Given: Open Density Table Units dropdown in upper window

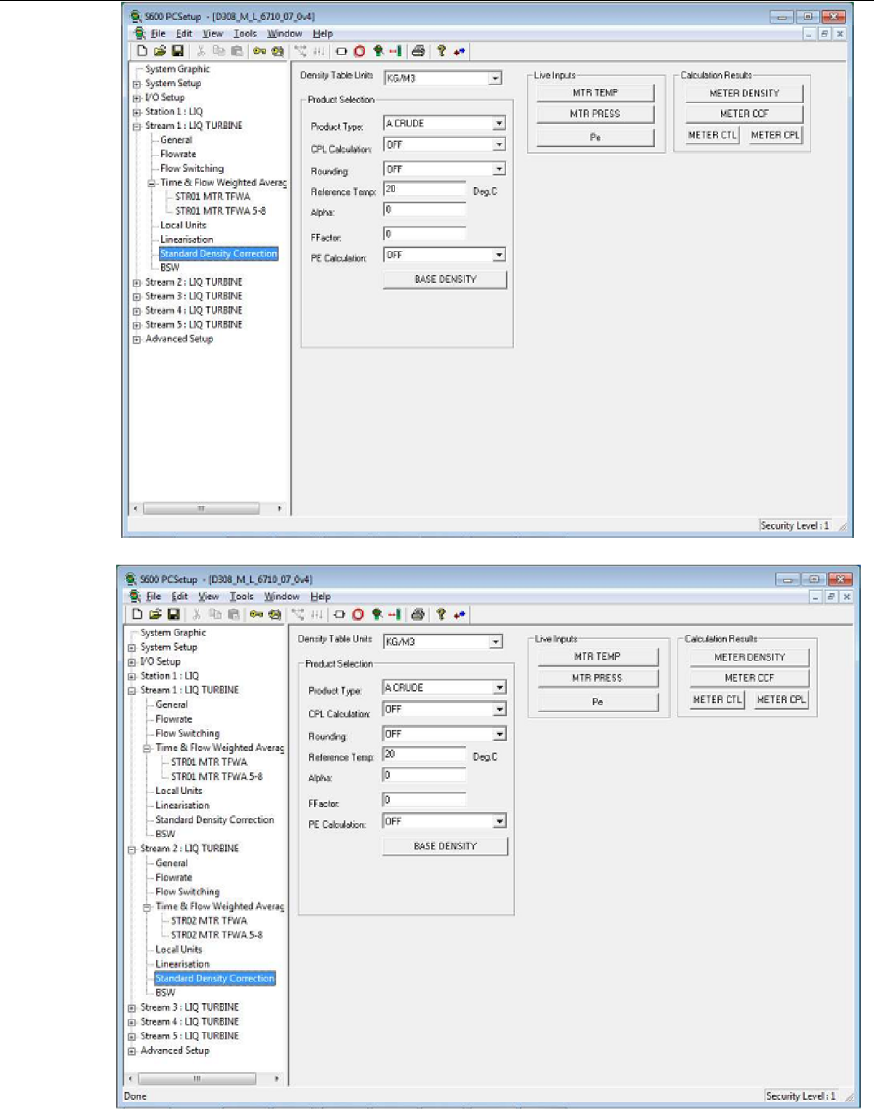Looking at the screenshot, I should [496, 79].
